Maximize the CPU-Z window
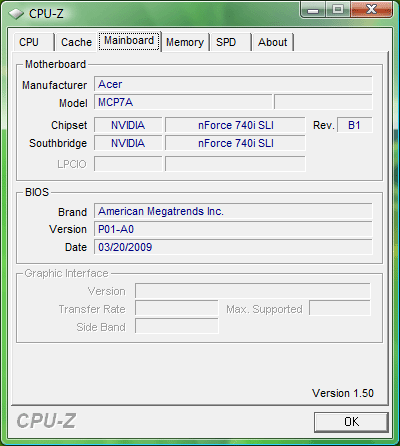Image resolution: width=400 pixels, height=446 pixels. [338, 10]
